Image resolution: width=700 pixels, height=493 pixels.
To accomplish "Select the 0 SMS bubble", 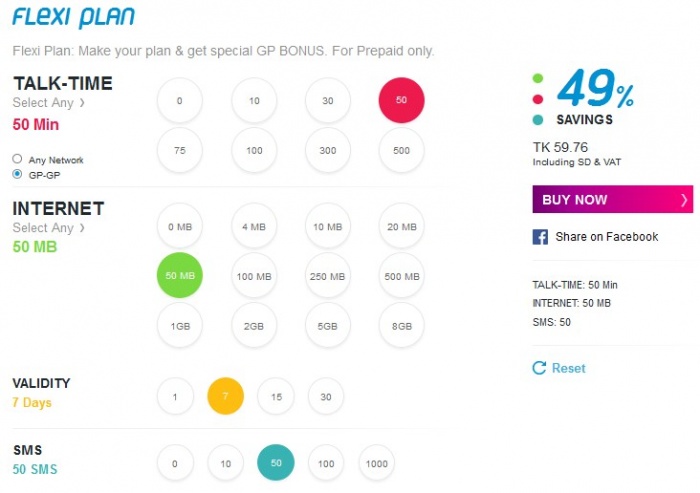I will click(x=175, y=463).
